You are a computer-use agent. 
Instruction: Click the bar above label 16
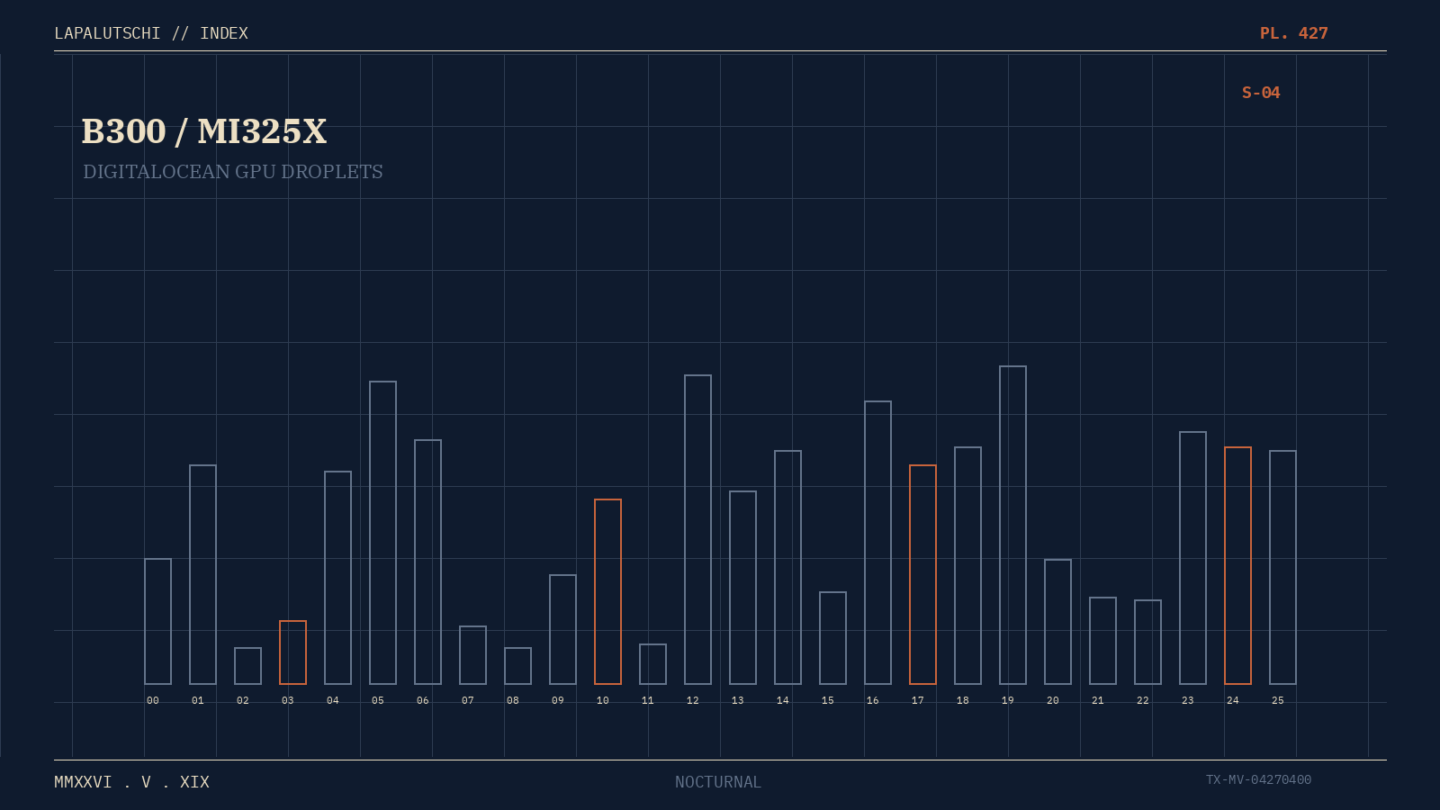coord(878,543)
